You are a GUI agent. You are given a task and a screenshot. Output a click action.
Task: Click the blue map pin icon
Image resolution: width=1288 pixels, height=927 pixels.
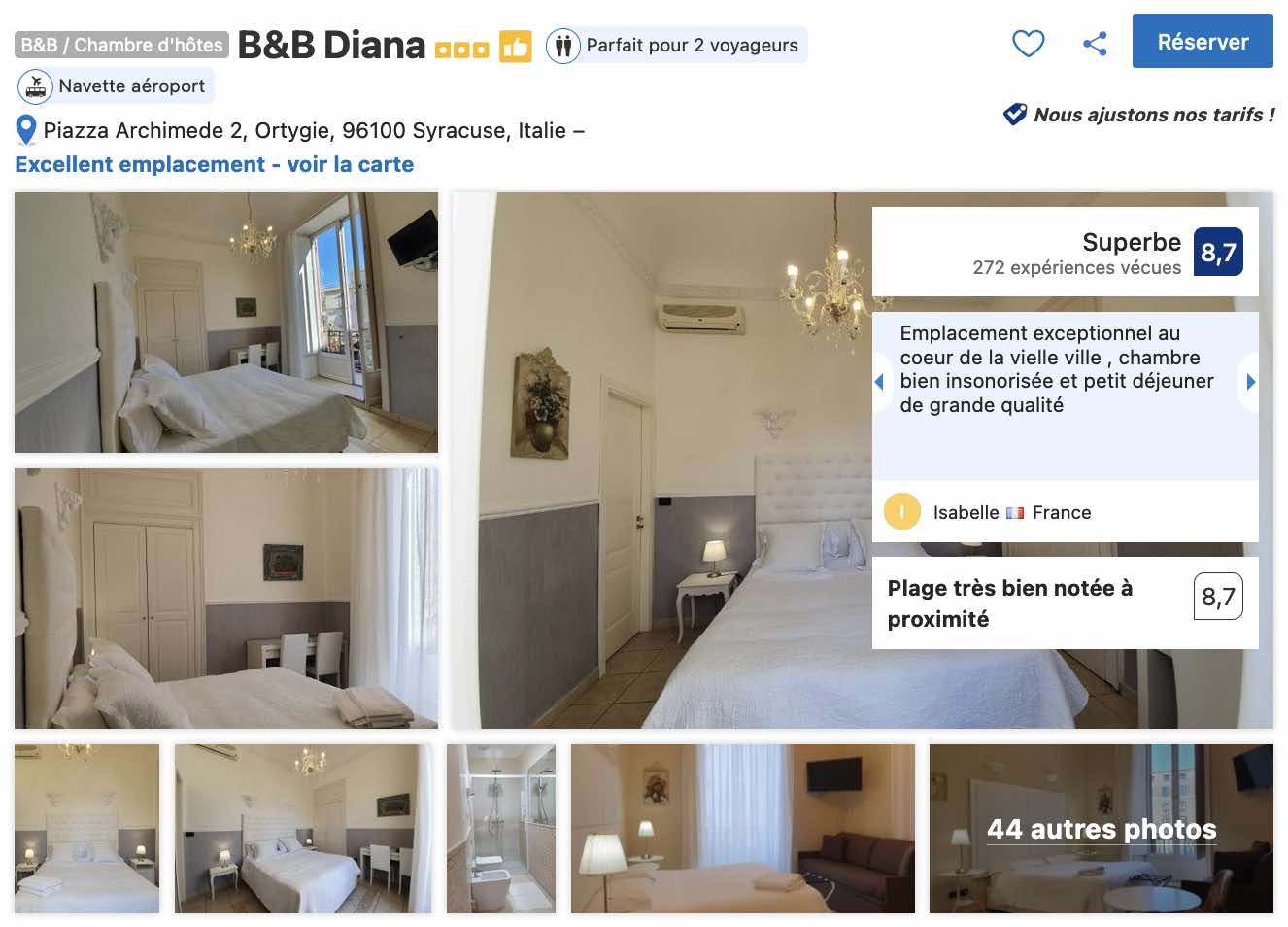(x=26, y=130)
